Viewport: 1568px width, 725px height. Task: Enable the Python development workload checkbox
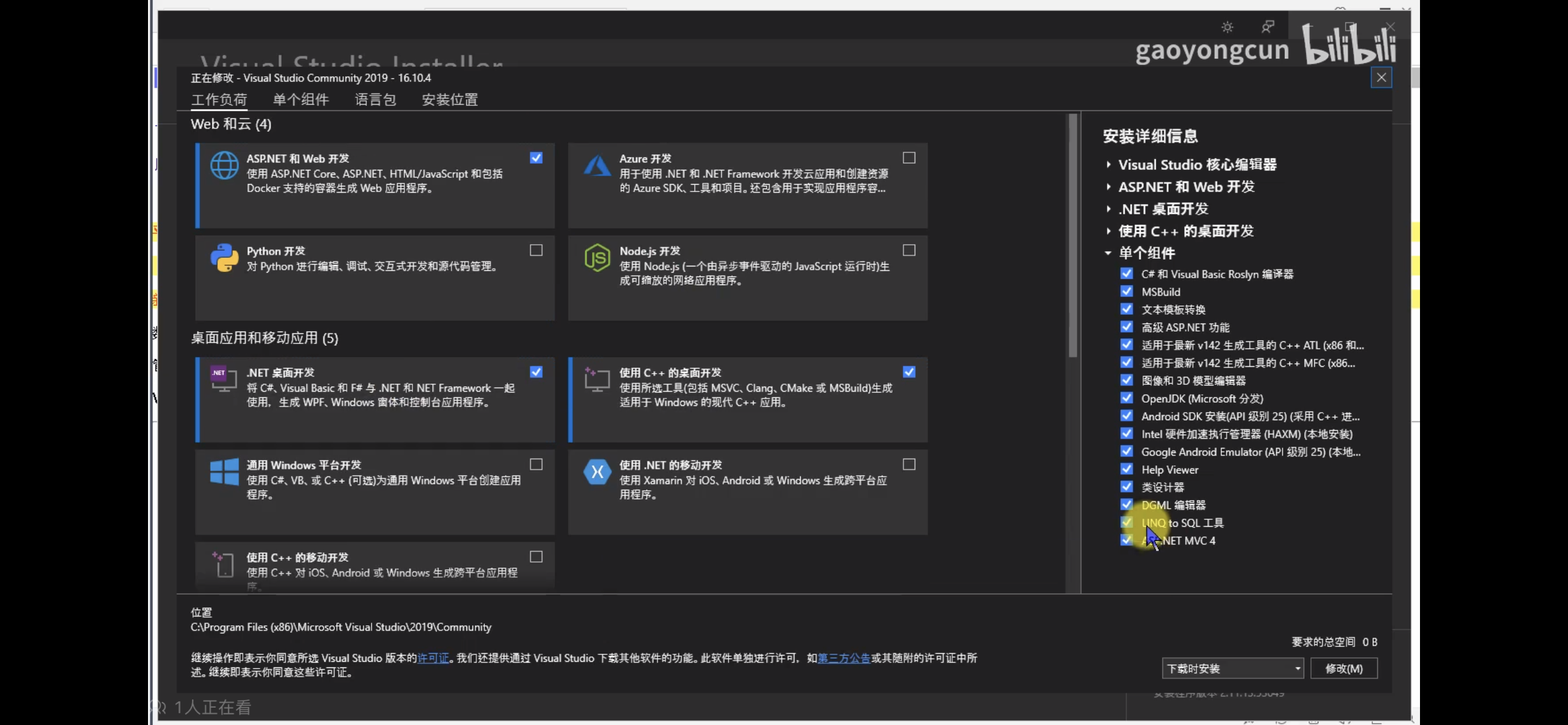click(536, 250)
